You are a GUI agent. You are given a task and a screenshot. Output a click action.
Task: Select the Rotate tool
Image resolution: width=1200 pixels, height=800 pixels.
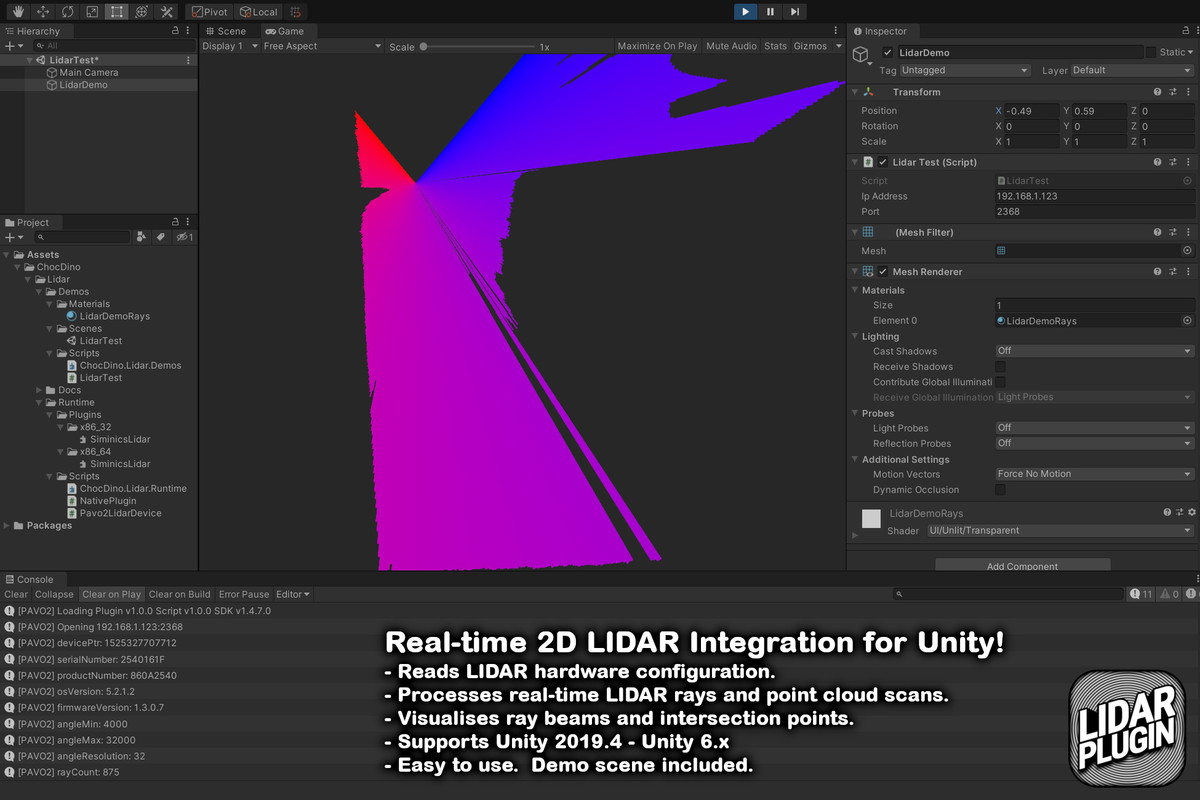(67, 12)
